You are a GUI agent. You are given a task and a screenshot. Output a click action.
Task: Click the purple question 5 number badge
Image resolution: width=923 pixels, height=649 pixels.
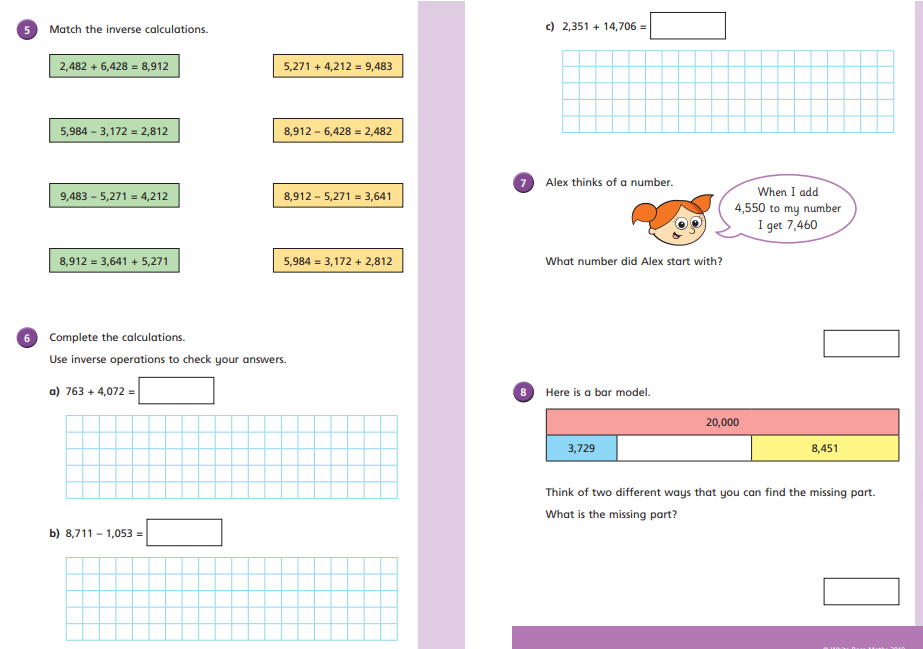click(27, 29)
